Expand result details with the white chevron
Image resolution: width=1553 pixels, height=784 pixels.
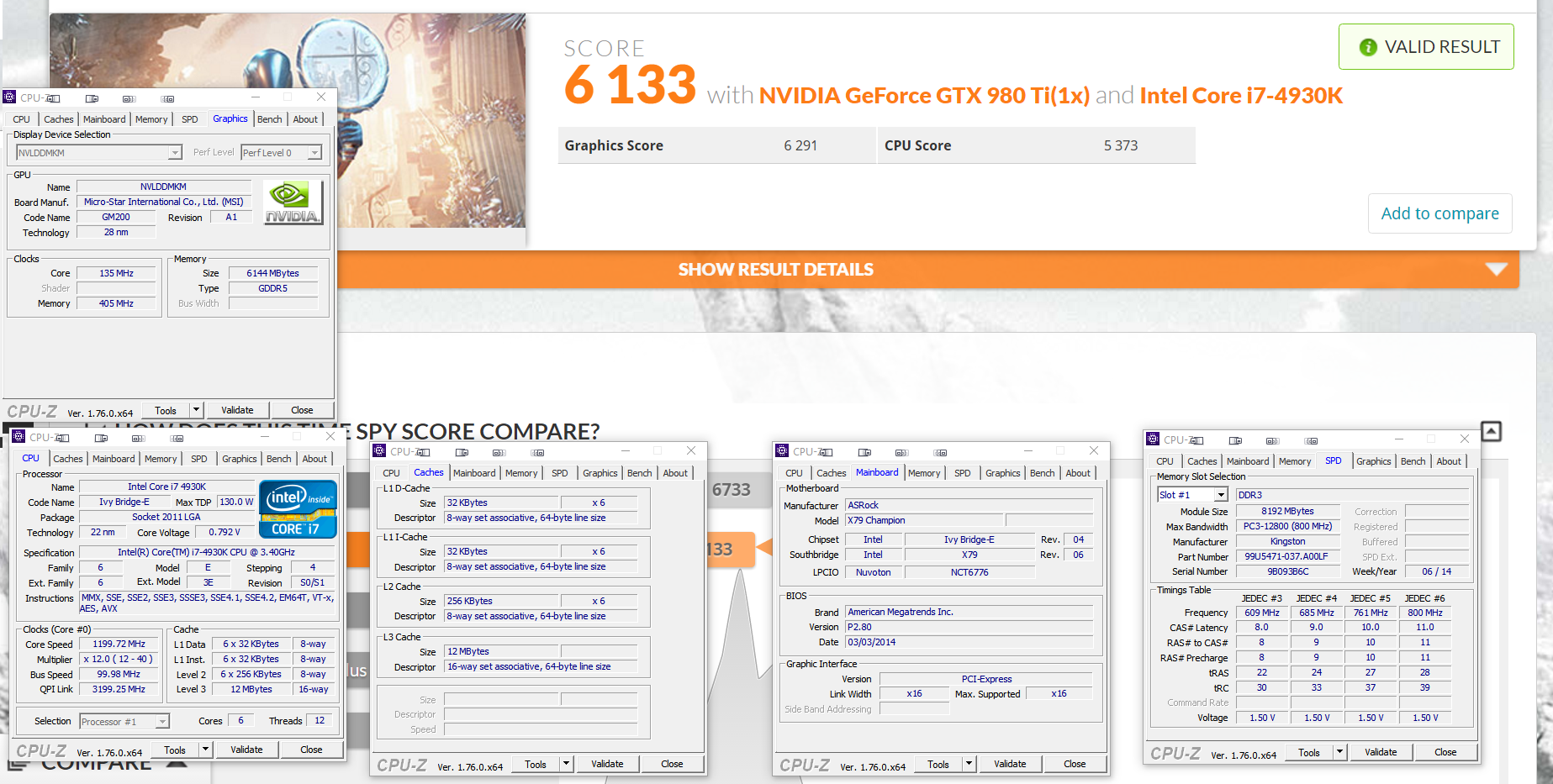tap(1496, 270)
